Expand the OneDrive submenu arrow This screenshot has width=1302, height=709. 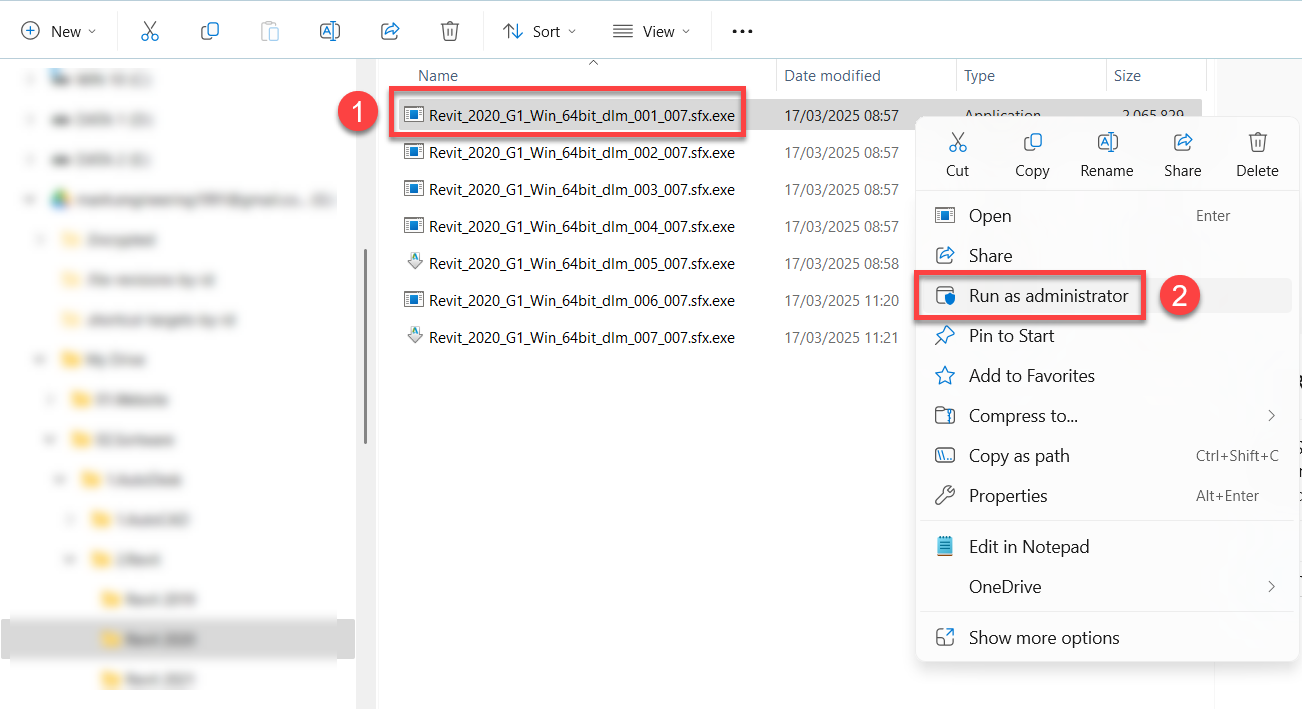pos(1271,587)
